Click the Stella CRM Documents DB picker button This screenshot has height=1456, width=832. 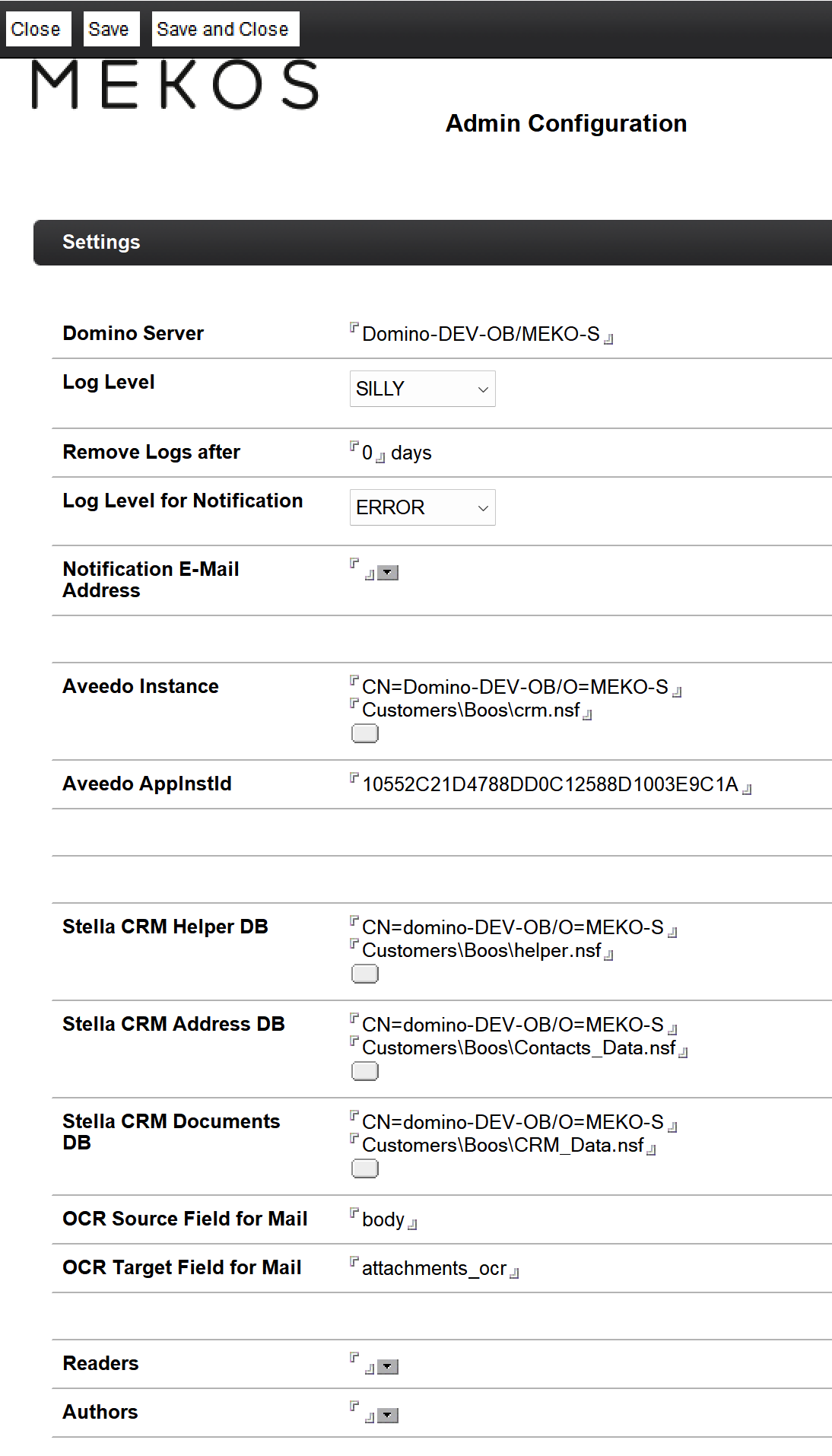click(365, 1168)
